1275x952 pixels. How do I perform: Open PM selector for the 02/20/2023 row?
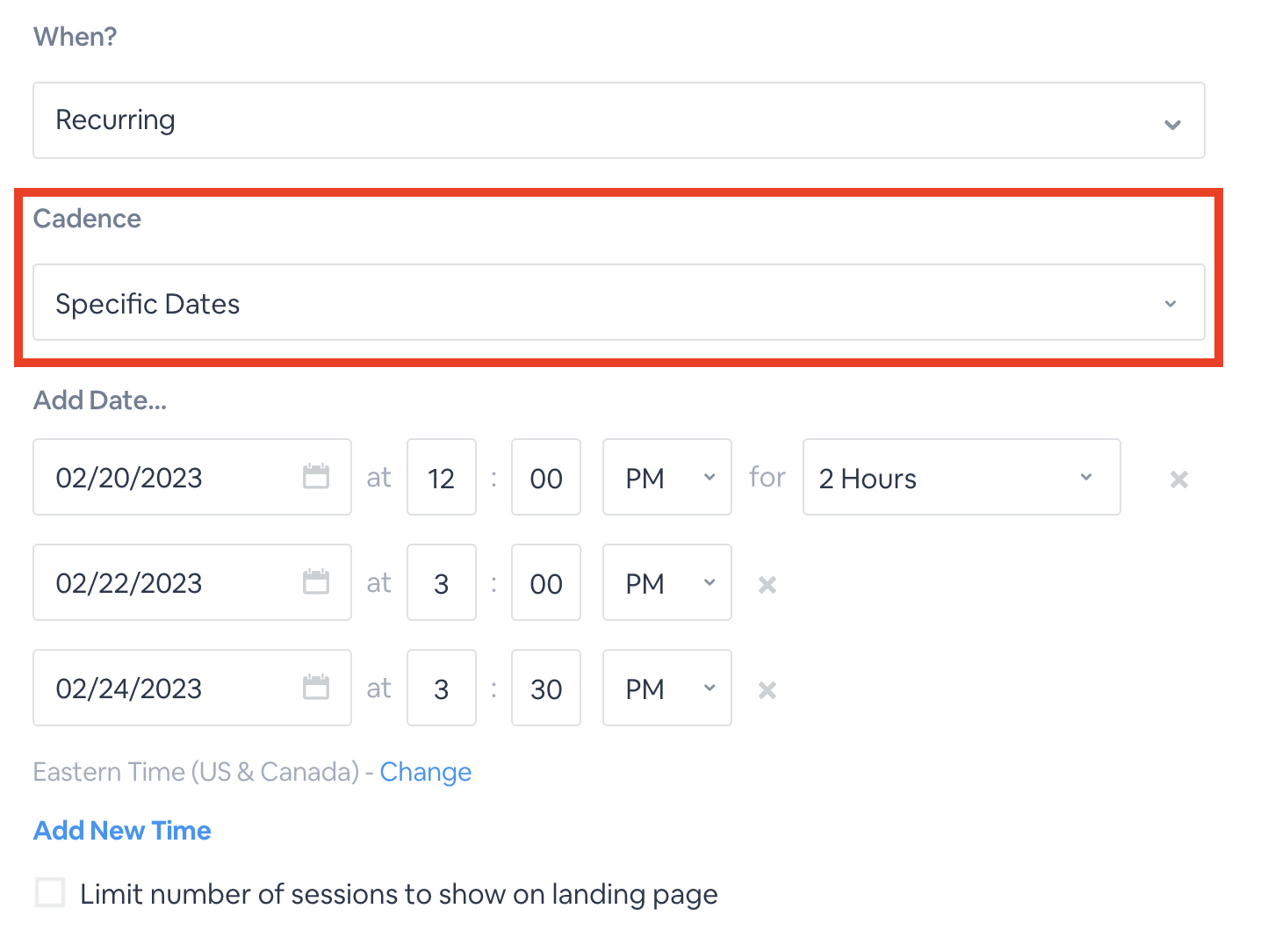(667, 477)
